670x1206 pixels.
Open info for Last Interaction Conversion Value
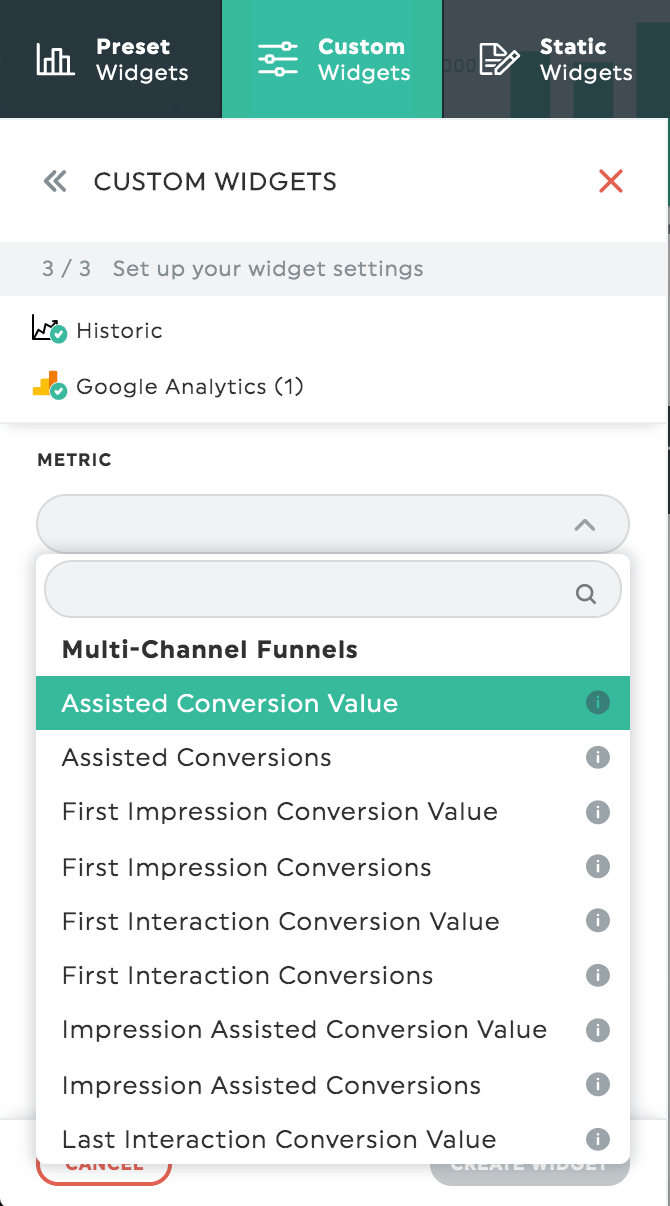[x=597, y=1139]
